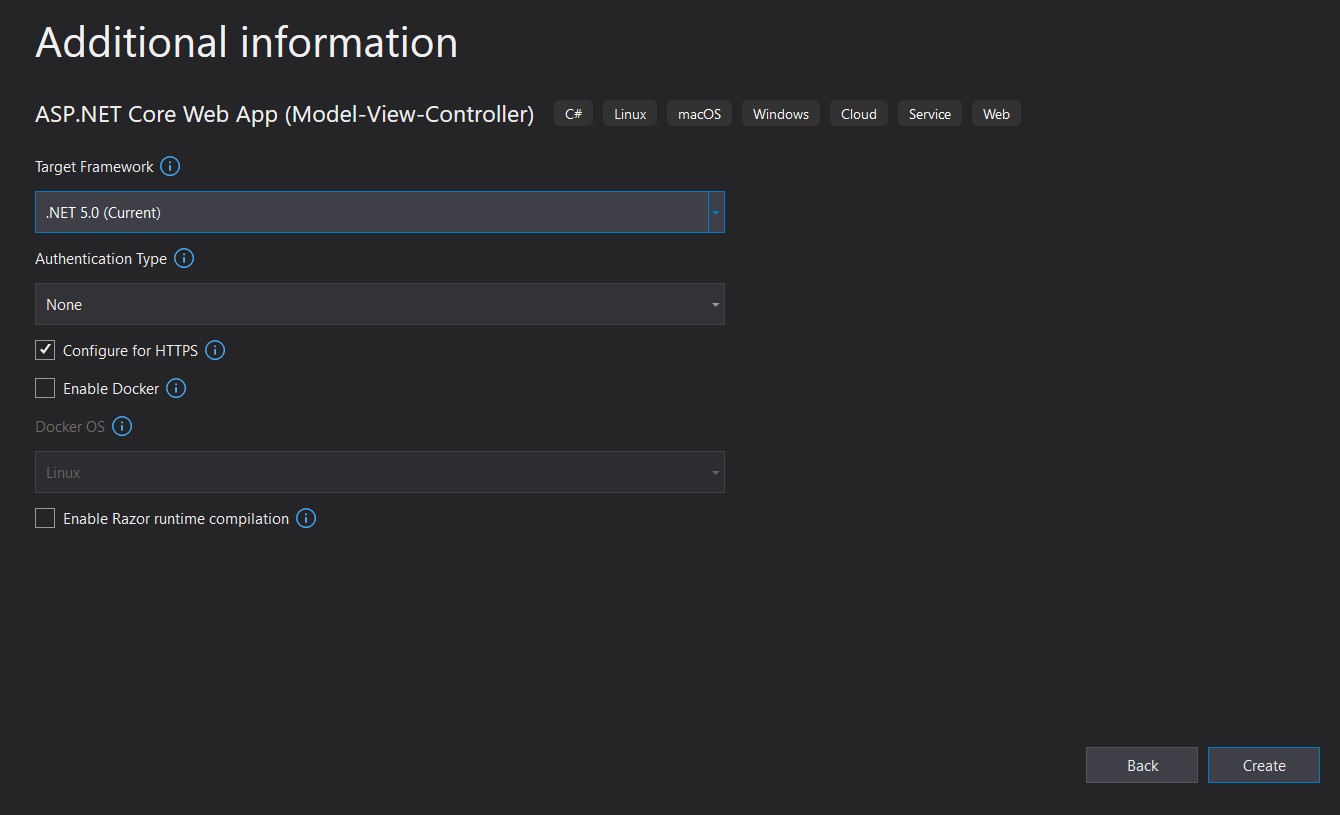Go back with the Back button
The width and height of the screenshot is (1340, 815).
(1142, 765)
